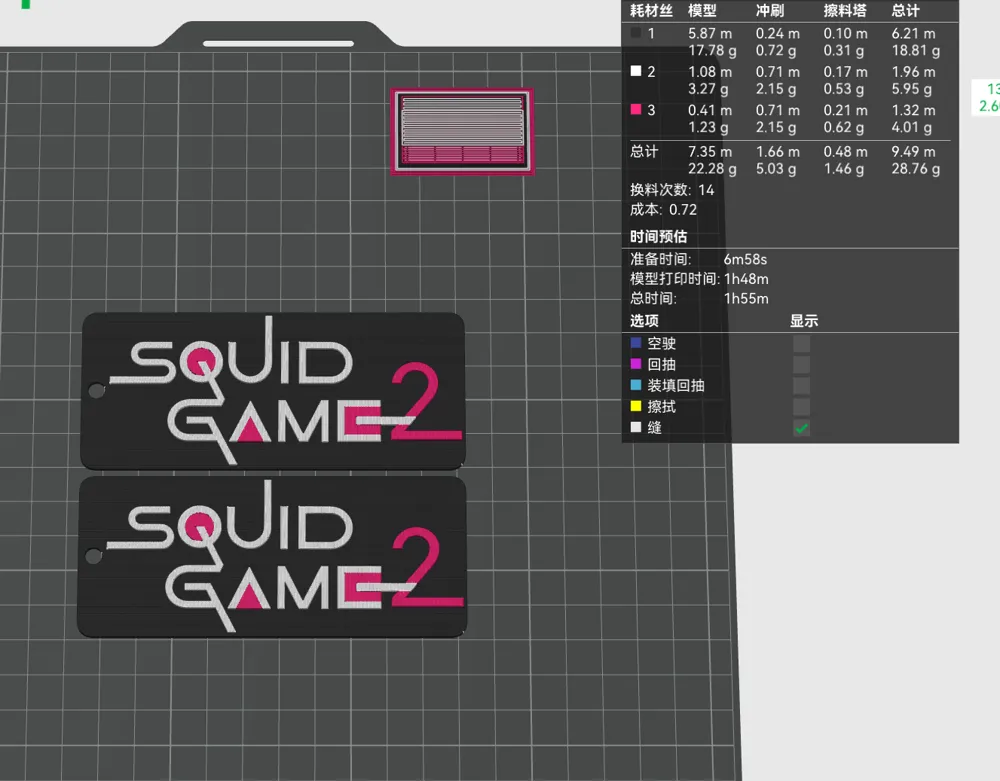
Task: Click the keyring hole on upper keychain
Action: (x=96, y=390)
